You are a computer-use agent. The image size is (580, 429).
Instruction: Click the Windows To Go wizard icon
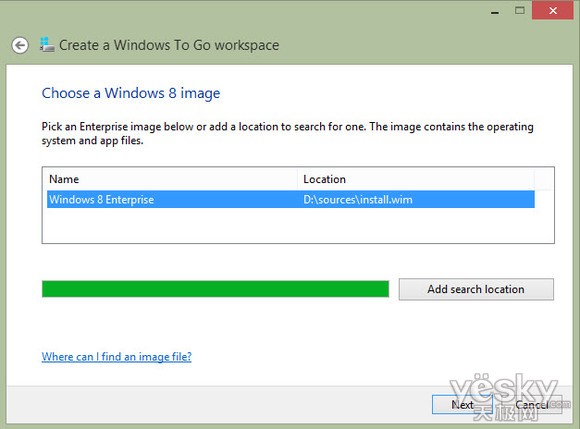(47, 45)
